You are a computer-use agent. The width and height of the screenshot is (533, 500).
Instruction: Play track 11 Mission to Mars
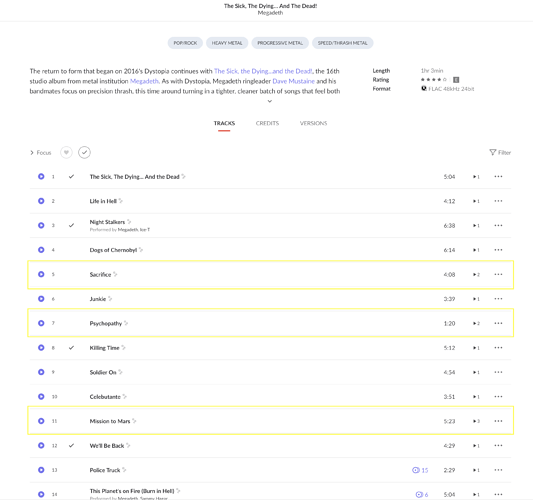tap(41, 421)
